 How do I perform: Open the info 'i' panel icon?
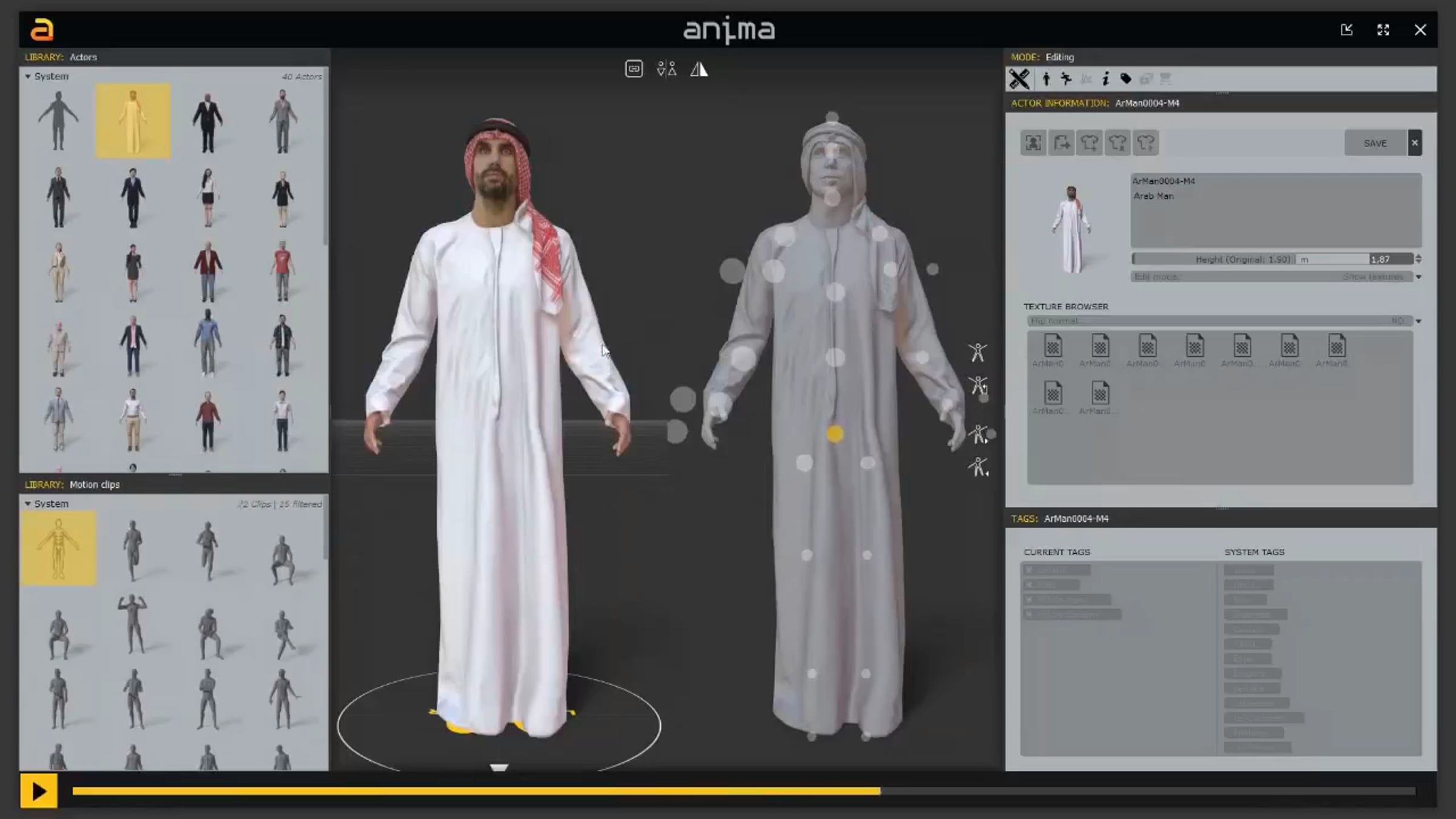pos(1106,79)
